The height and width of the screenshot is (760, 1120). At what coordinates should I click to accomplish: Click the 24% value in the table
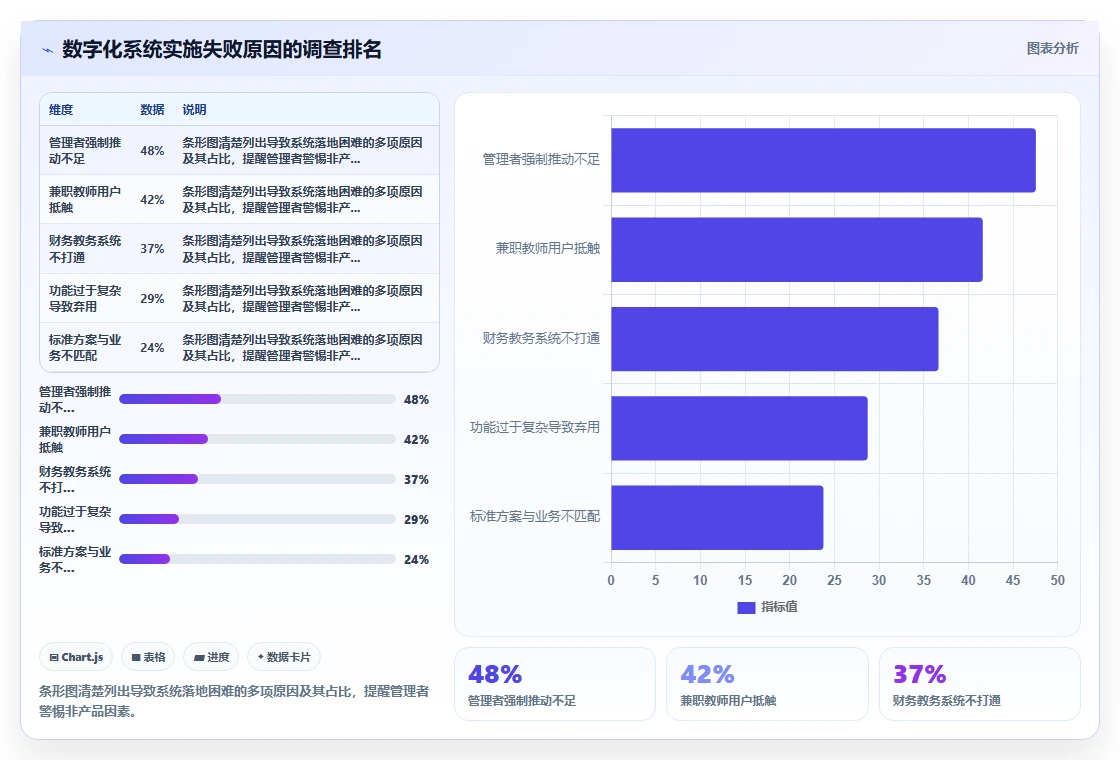(152, 347)
